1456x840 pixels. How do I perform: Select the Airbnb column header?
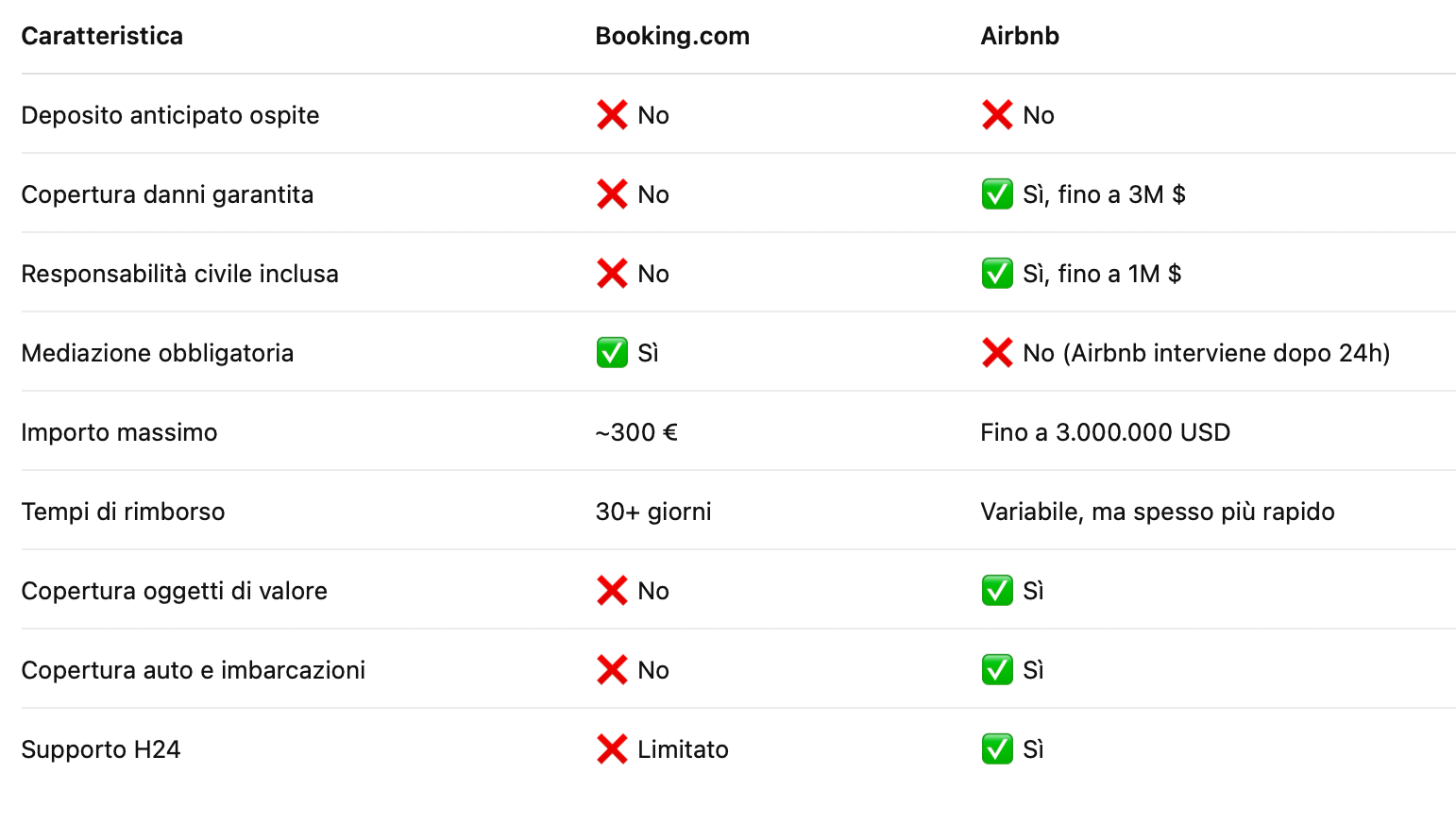[x=1020, y=36]
